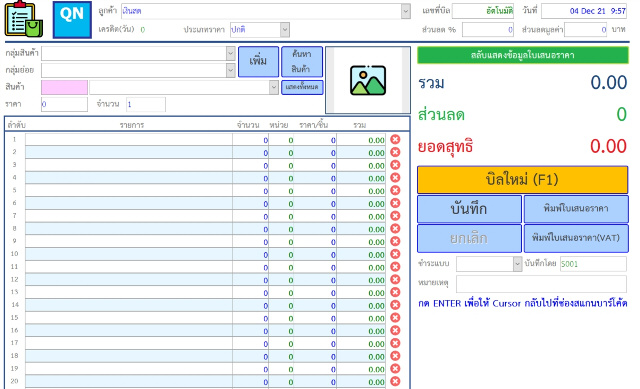Delete row 11 with its red X
640x389 pixels.
395,267
